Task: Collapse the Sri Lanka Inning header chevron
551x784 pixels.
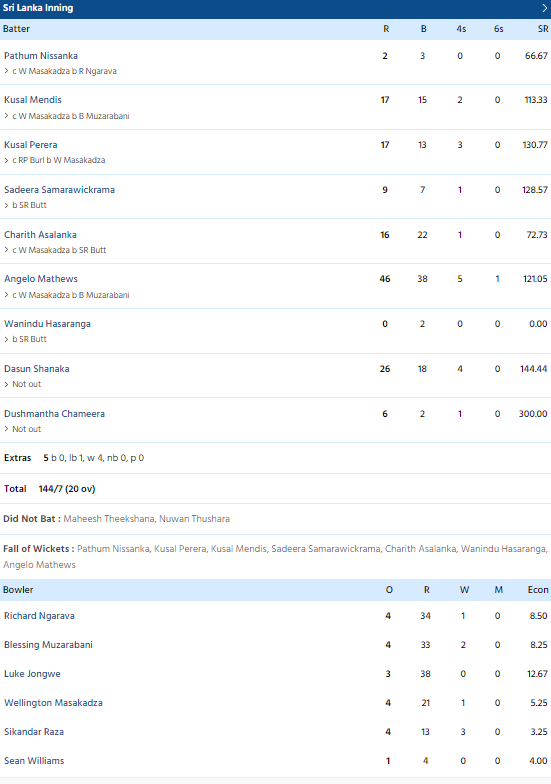Action: coord(544,8)
